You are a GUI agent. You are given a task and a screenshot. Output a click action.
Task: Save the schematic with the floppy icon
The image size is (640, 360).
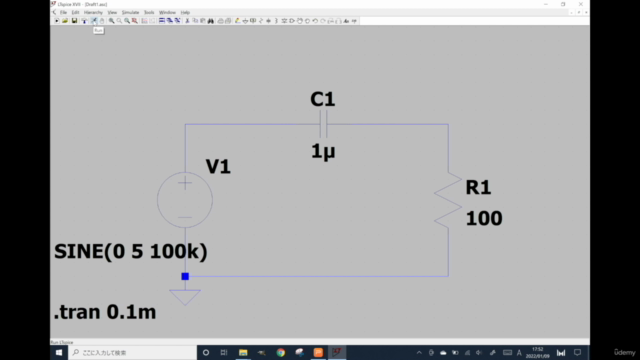(x=74, y=21)
